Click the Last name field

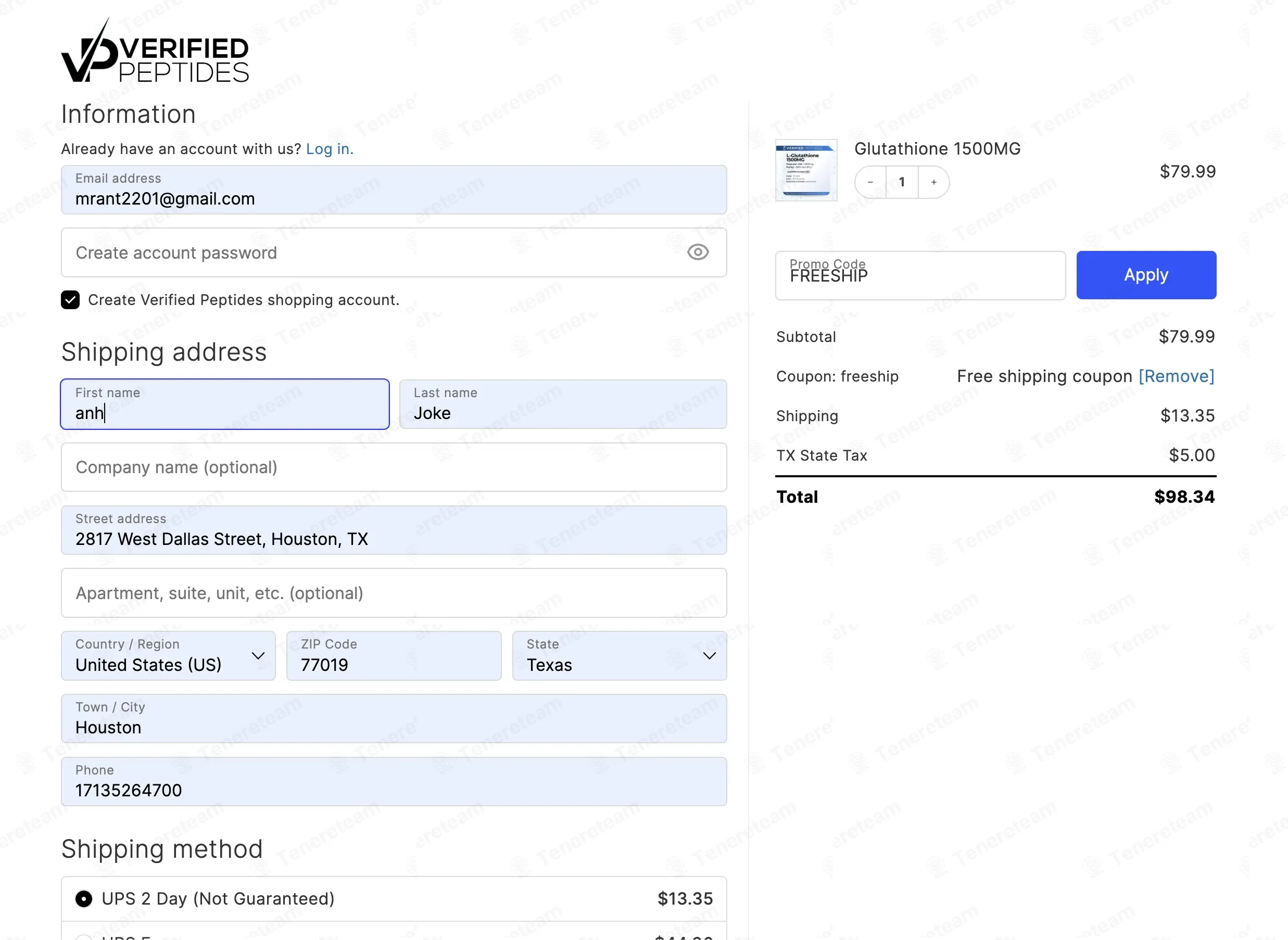click(x=562, y=404)
